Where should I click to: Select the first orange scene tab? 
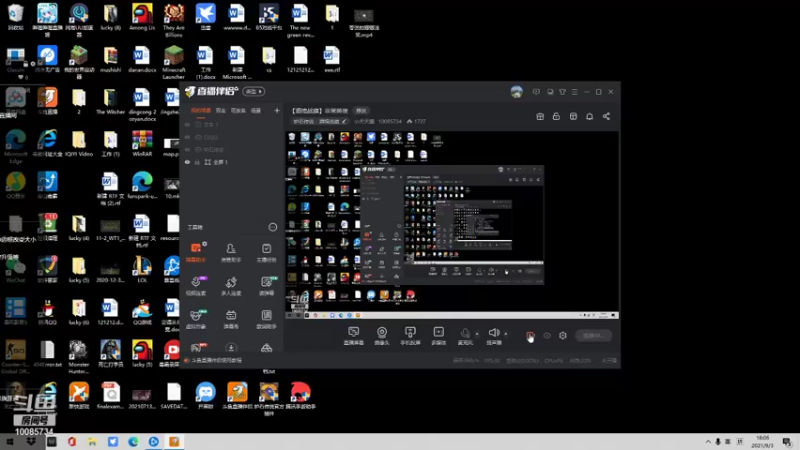201,111
